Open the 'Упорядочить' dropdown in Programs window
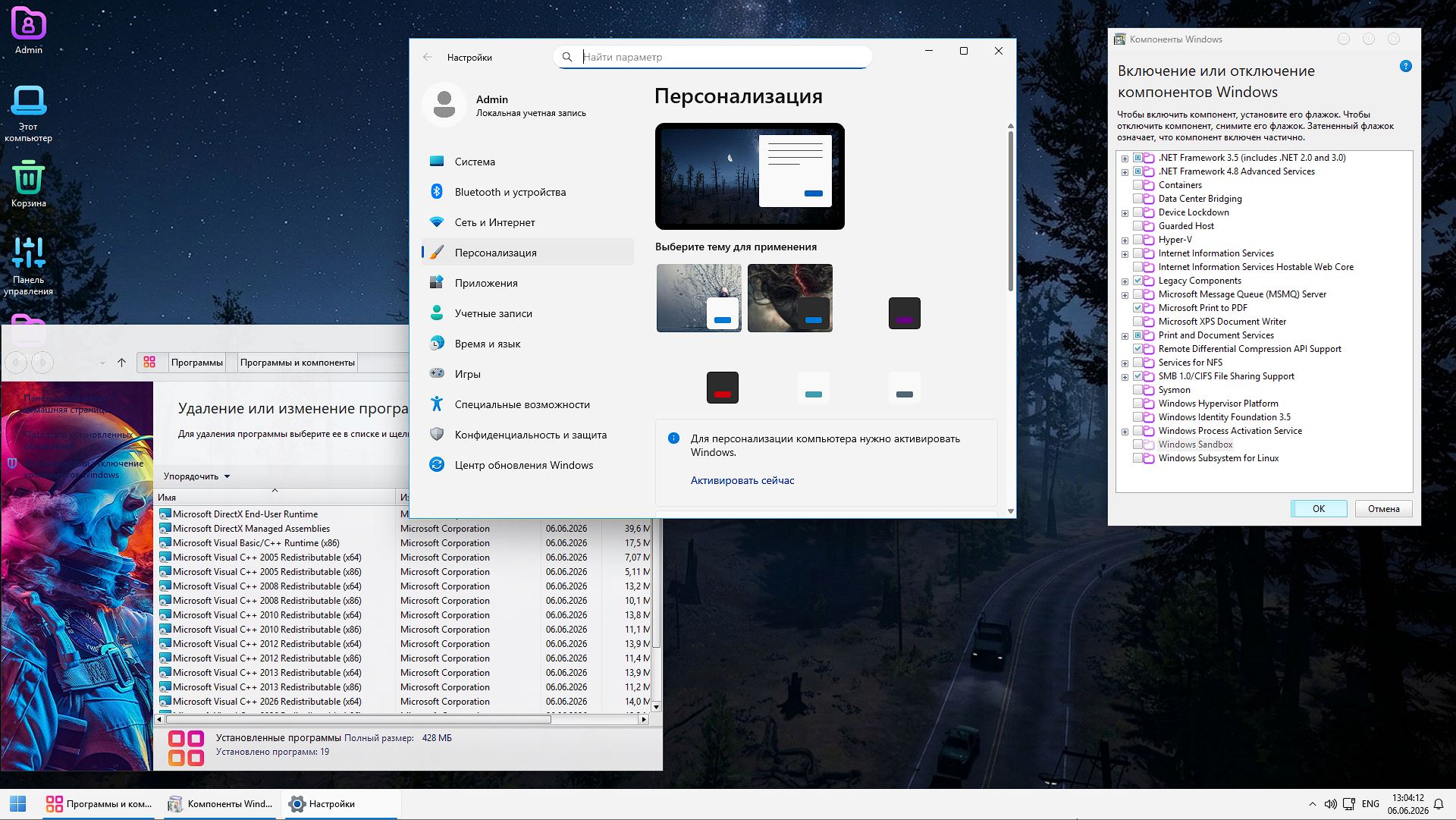Image resolution: width=1456 pixels, height=820 pixels. click(196, 476)
